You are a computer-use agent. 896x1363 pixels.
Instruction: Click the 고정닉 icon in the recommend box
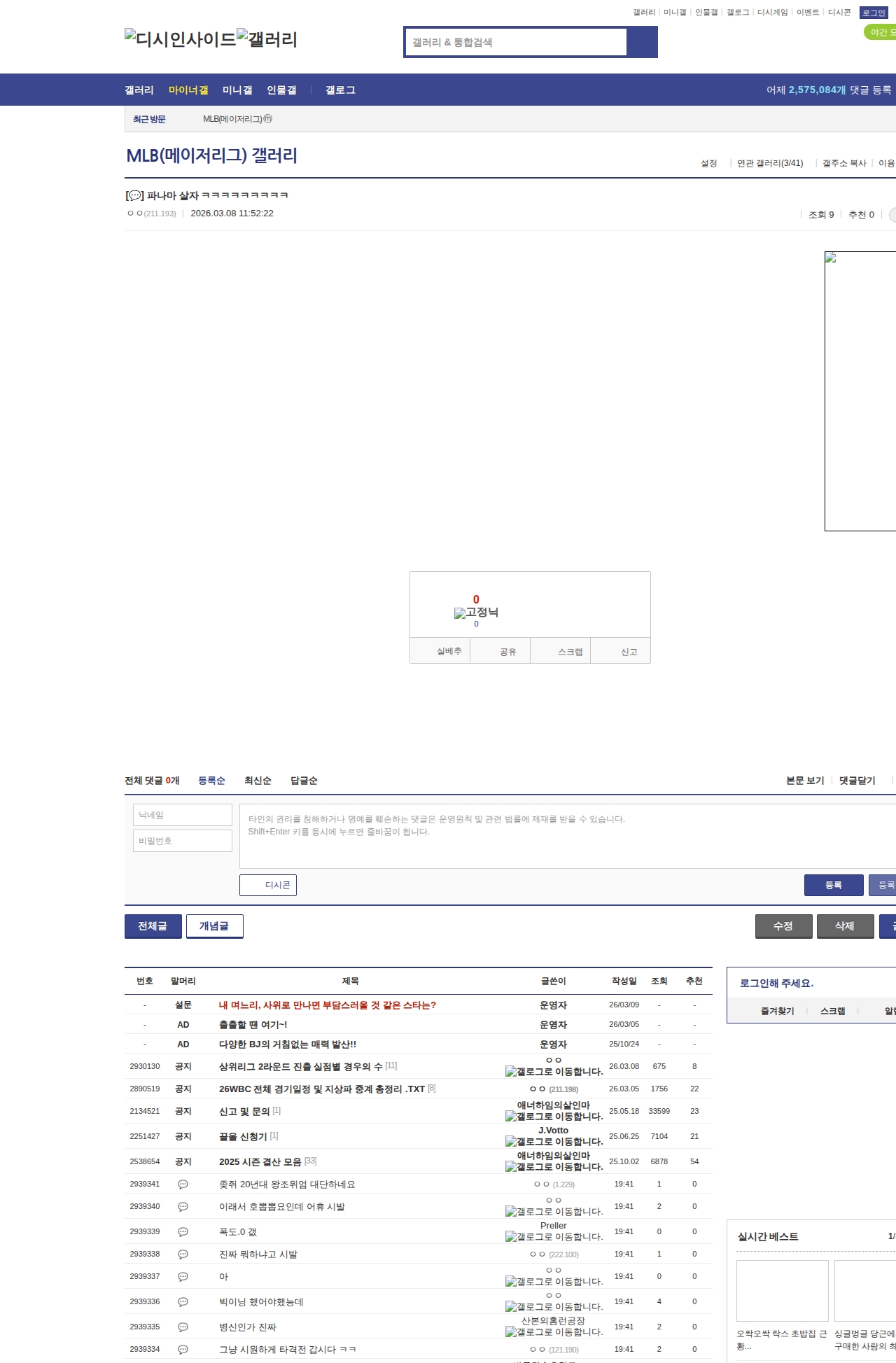[x=476, y=613]
